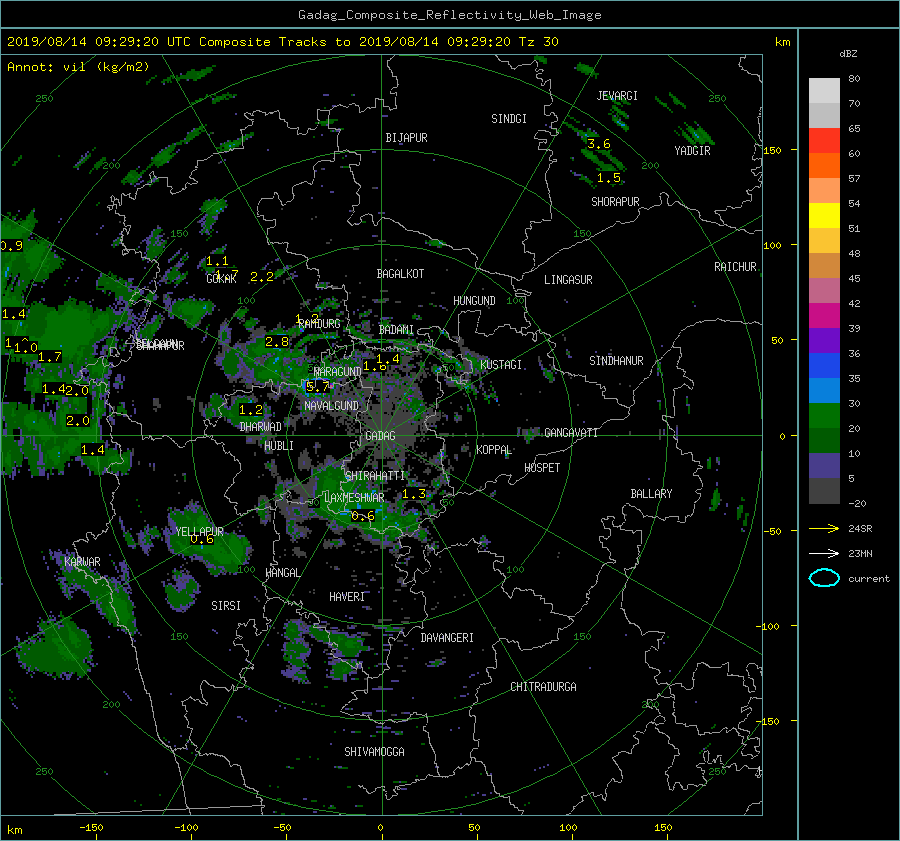Click the VIL value 5.7 storm annotation
Image resolution: width=900 pixels, height=841 pixels.
[x=317, y=386]
